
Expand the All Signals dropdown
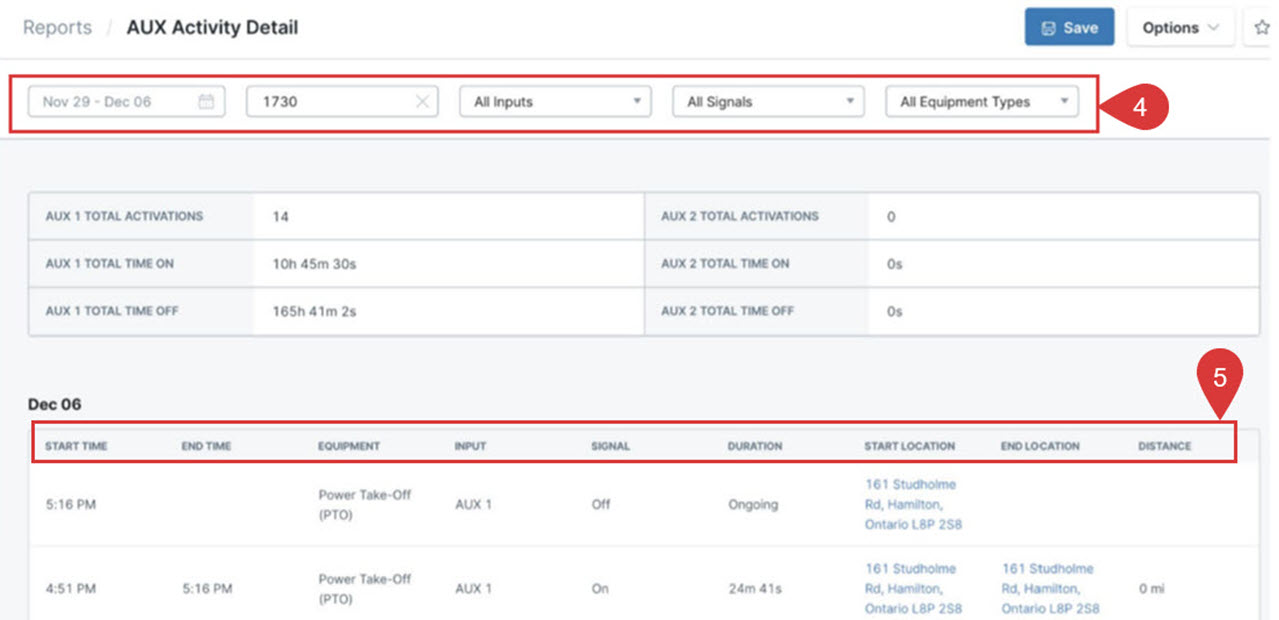click(768, 101)
